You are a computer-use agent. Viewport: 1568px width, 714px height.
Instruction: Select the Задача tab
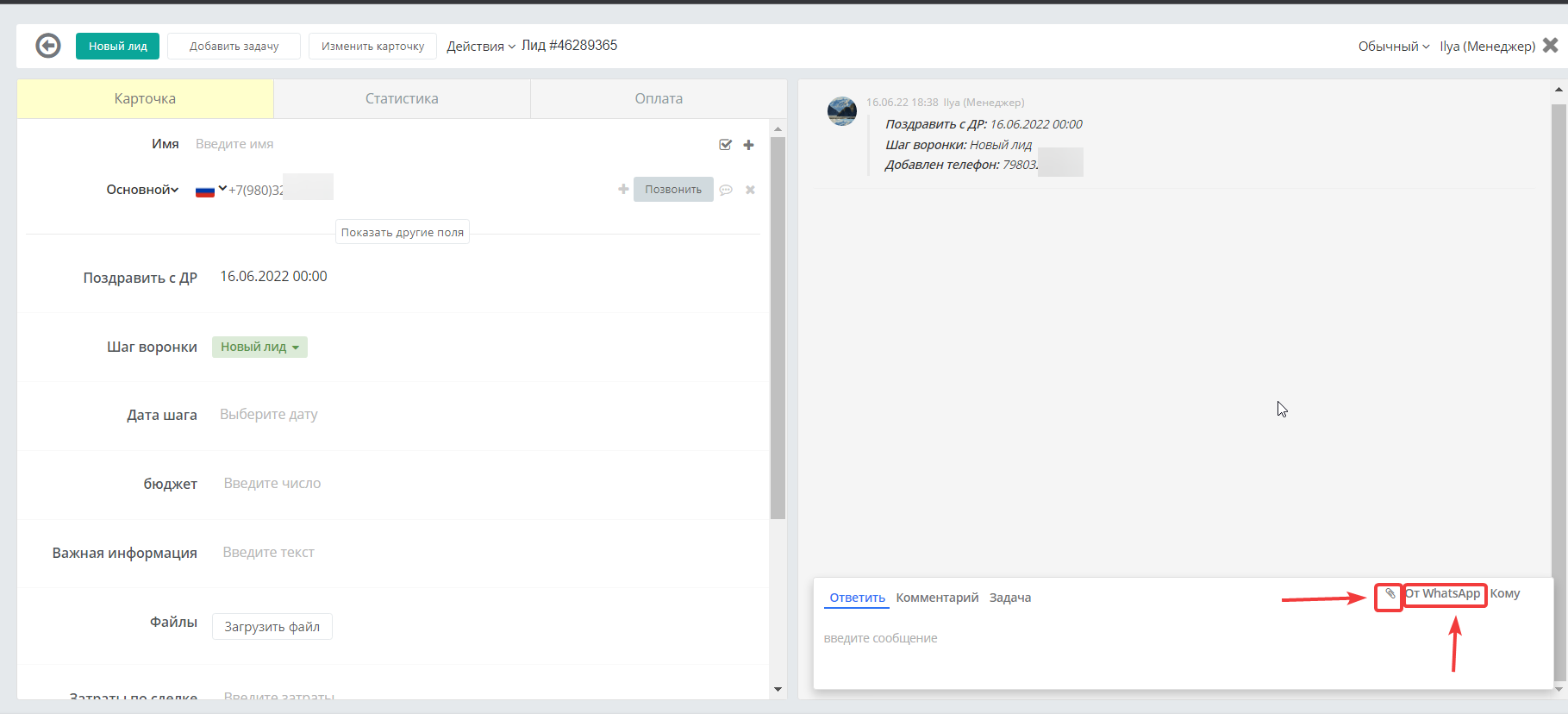(1010, 598)
